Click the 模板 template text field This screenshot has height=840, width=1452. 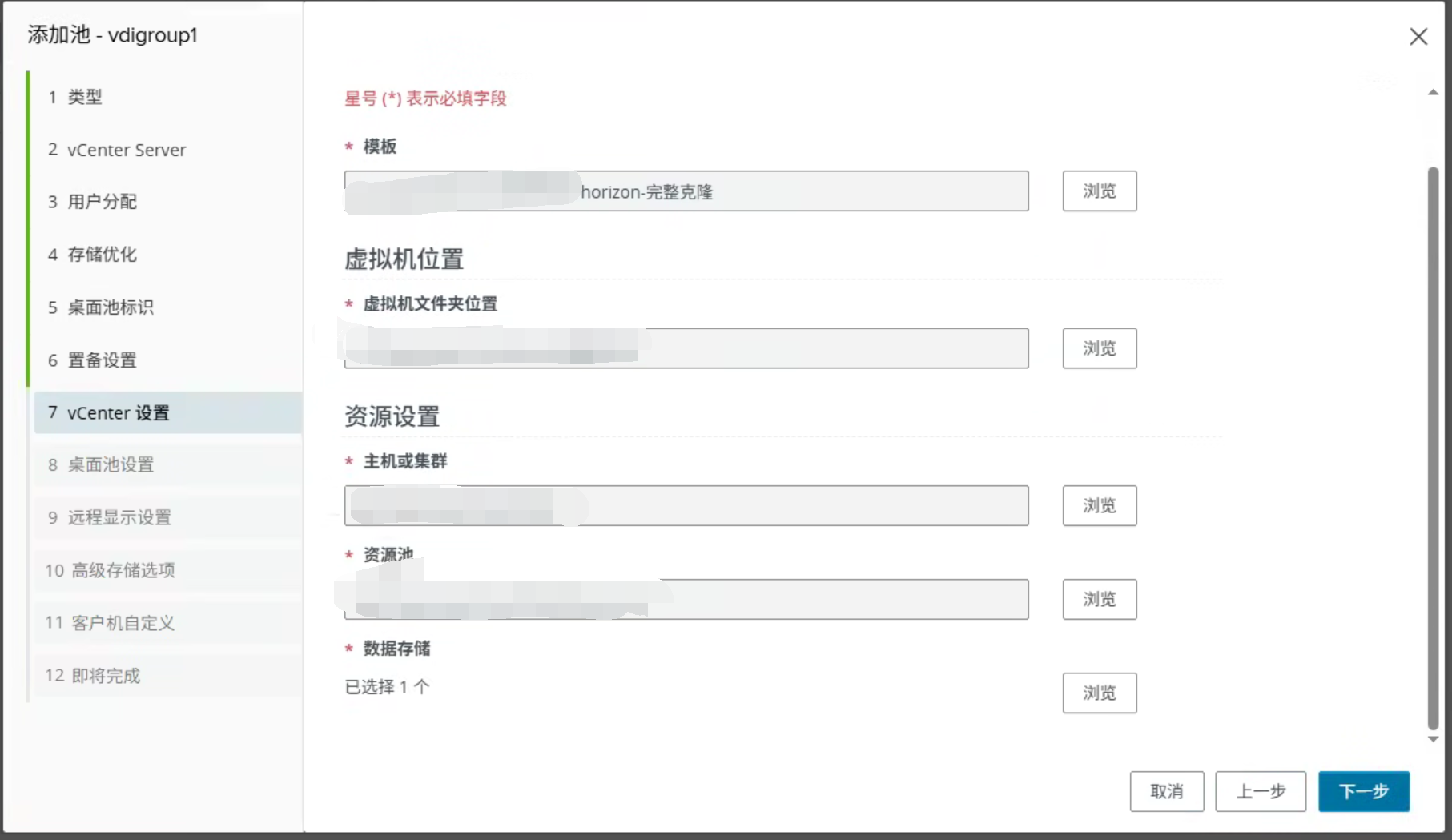[686, 191]
